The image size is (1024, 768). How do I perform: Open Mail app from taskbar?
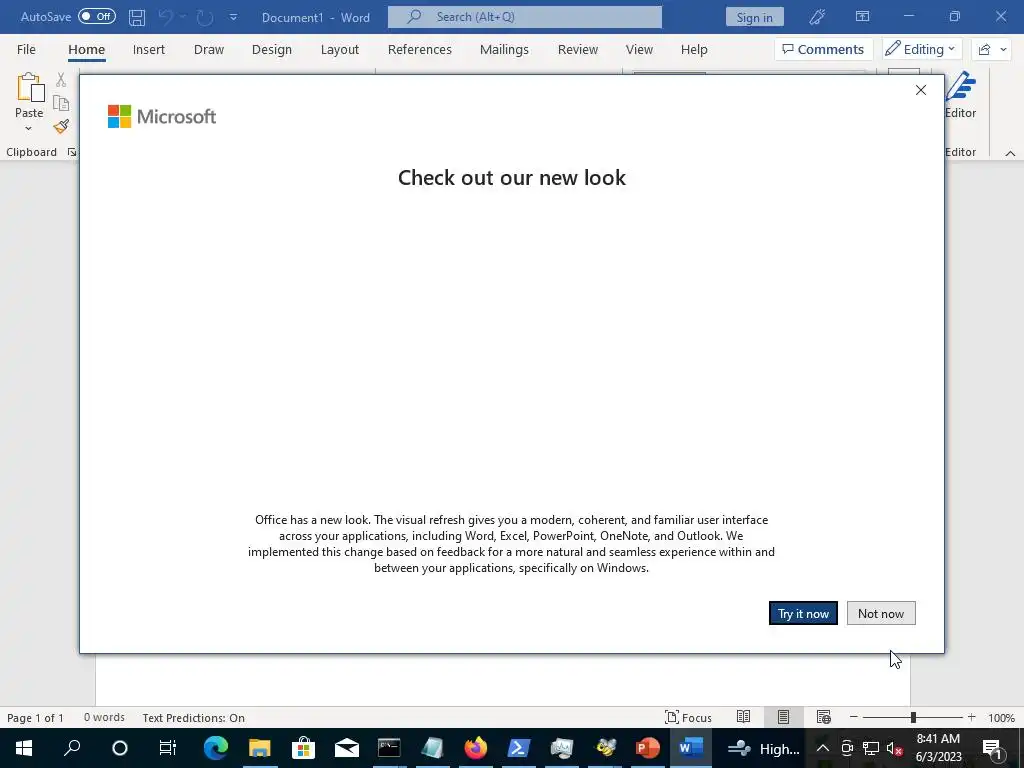tap(347, 748)
